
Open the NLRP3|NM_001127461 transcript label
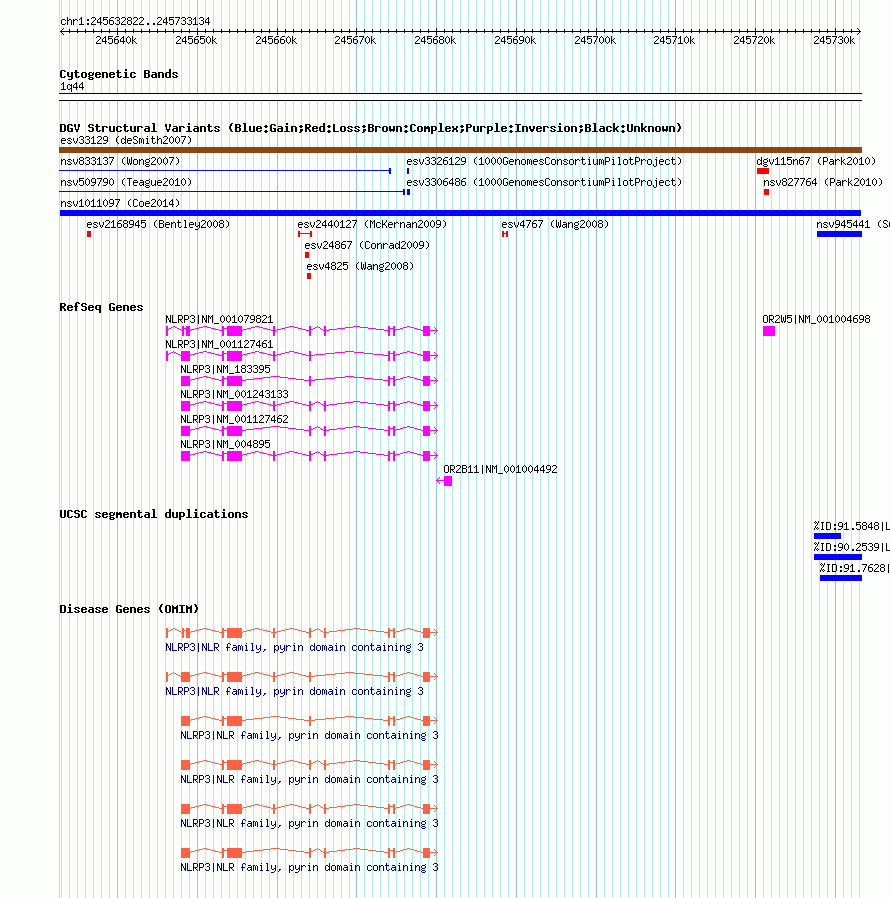[219, 344]
